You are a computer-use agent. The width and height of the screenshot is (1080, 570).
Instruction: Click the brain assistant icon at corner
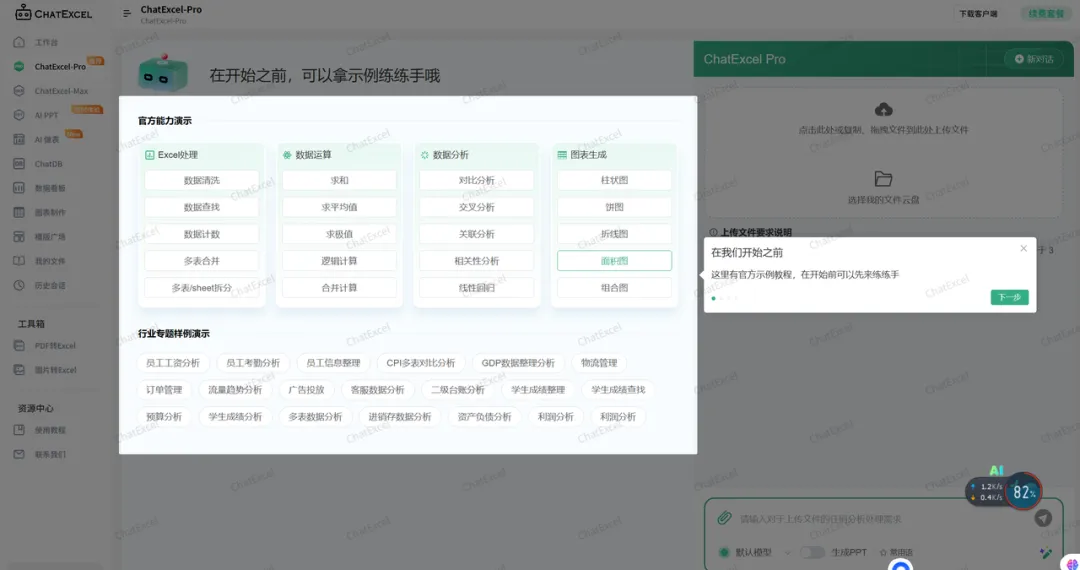(x=1072, y=564)
